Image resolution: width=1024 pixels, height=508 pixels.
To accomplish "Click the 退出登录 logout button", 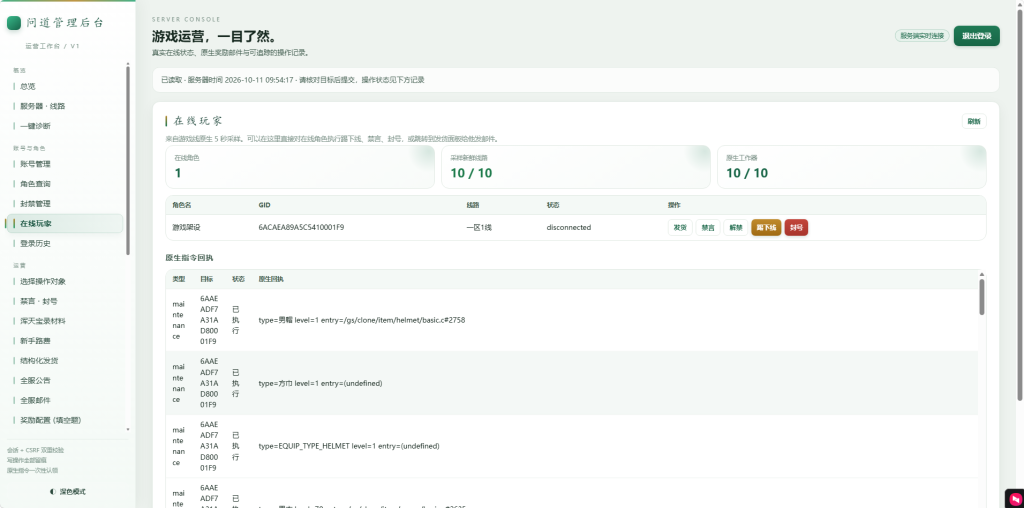I will click(976, 36).
